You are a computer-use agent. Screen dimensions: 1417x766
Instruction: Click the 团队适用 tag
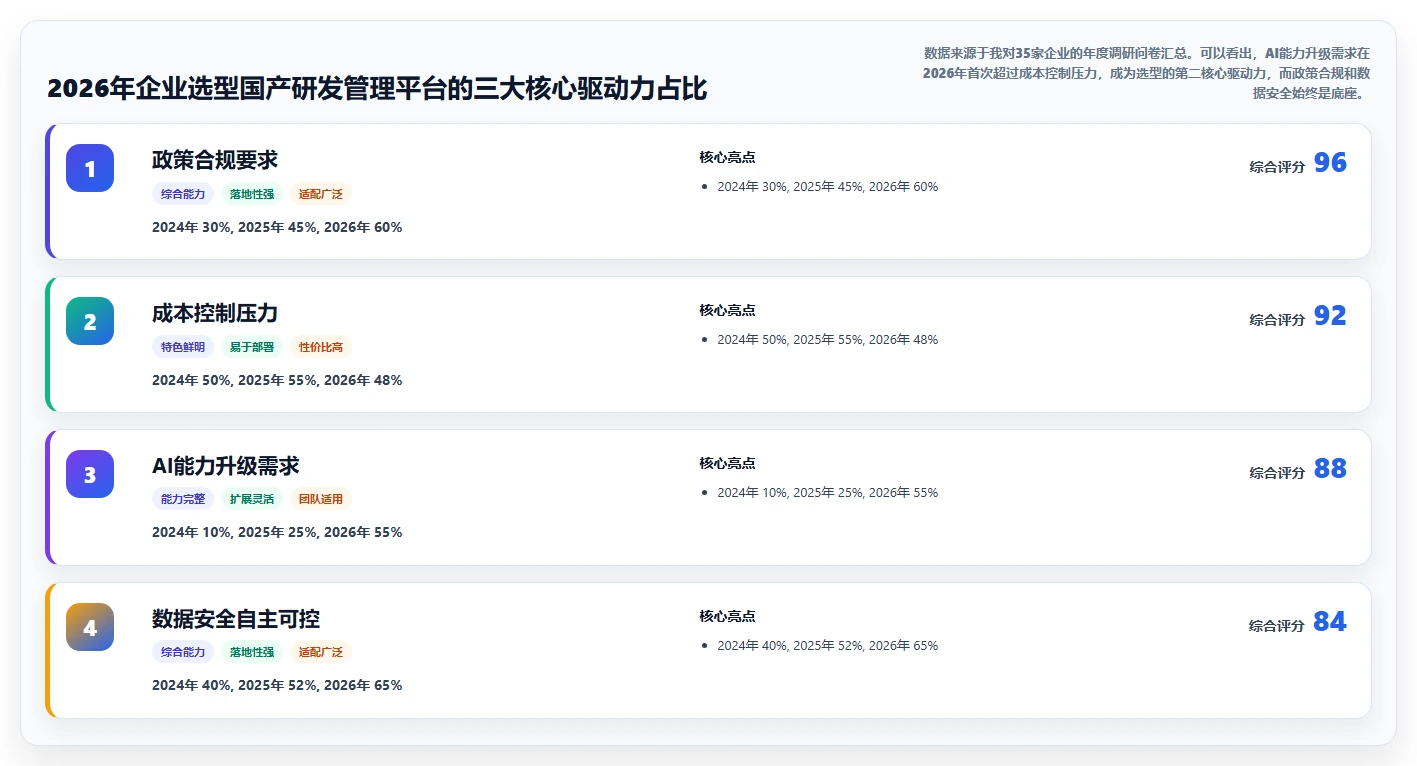(321, 499)
